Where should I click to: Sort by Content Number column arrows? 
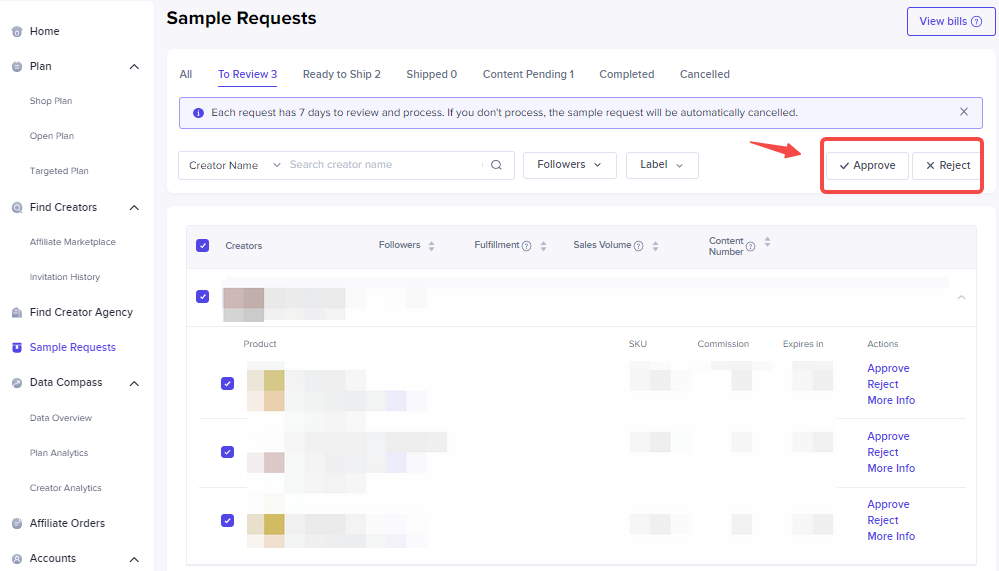pos(767,242)
